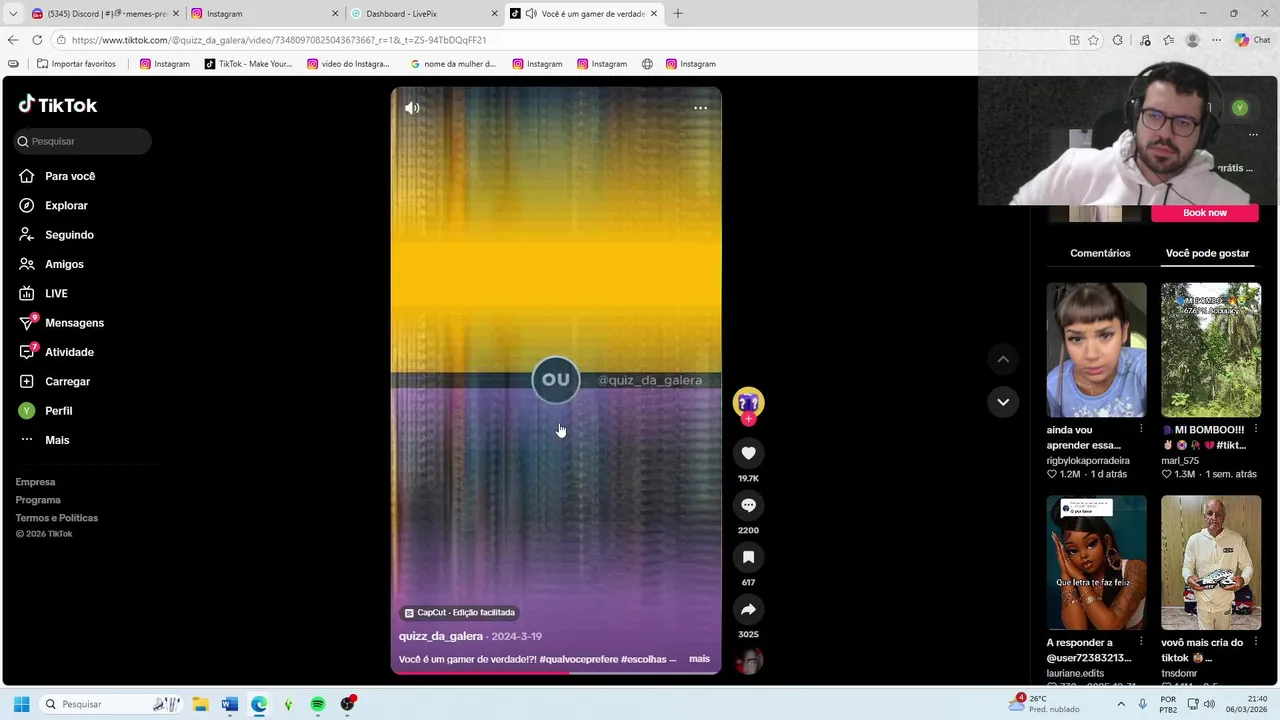
Task: Add page to favorites with star icon
Action: (x=1093, y=40)
